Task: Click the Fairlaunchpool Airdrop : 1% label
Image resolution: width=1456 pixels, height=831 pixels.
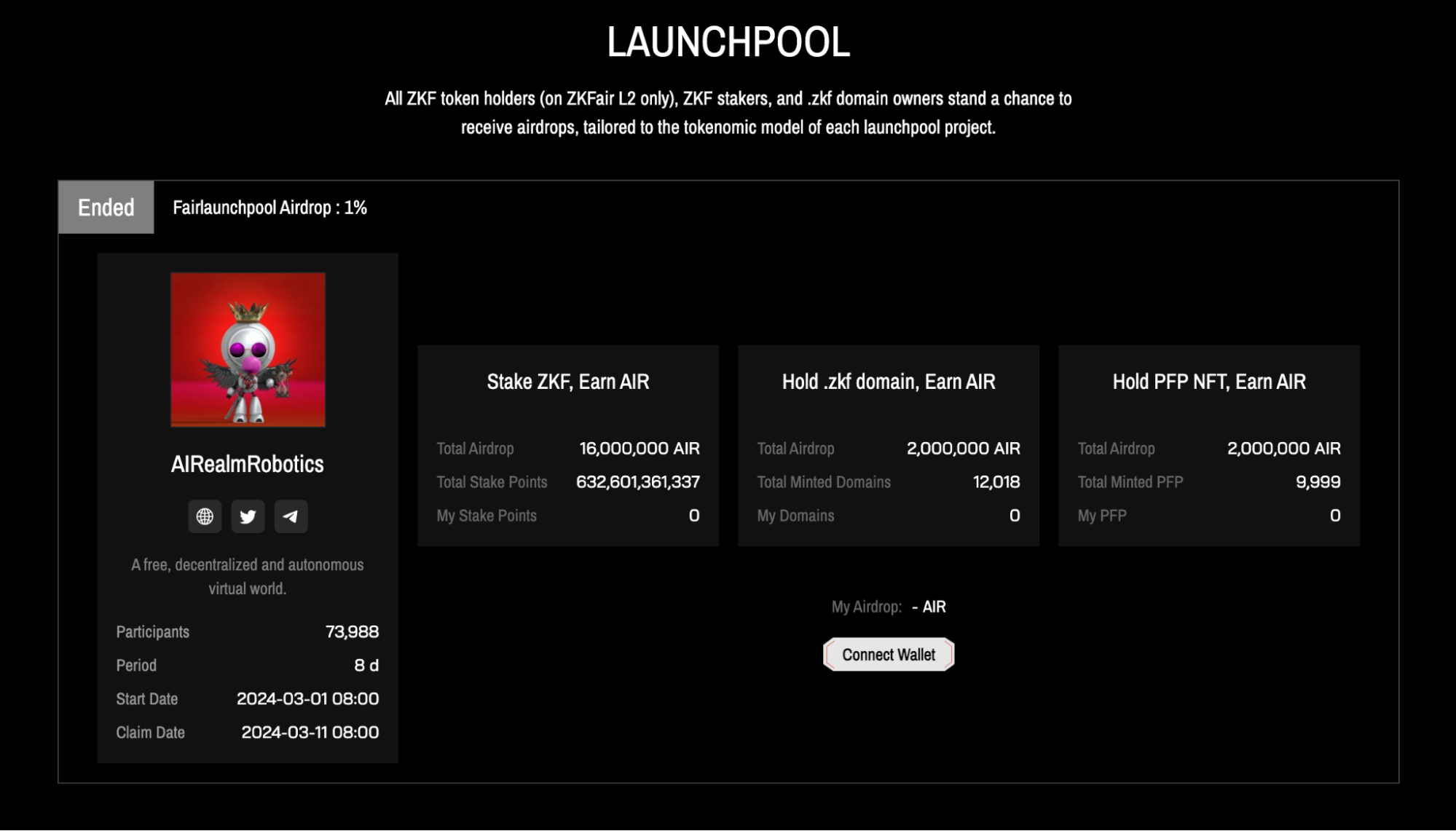Action: pyautogui.click(x=269, y=208)
